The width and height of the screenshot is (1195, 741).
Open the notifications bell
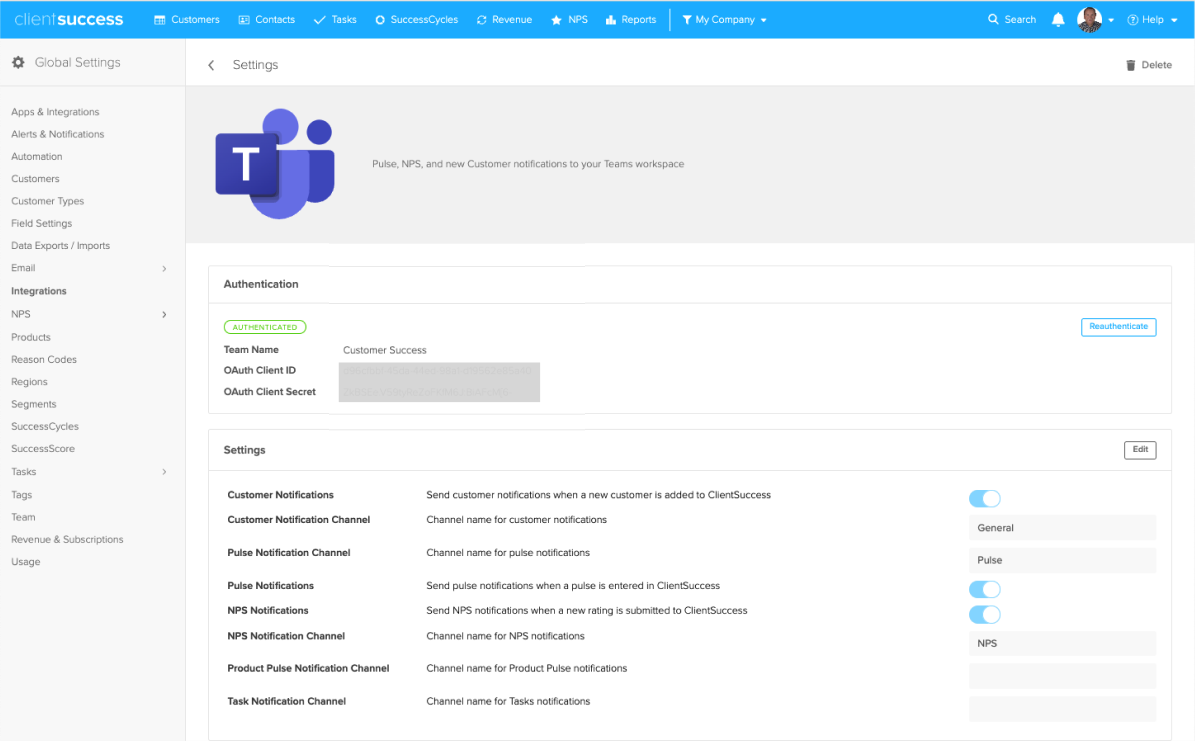(1058, 20)
